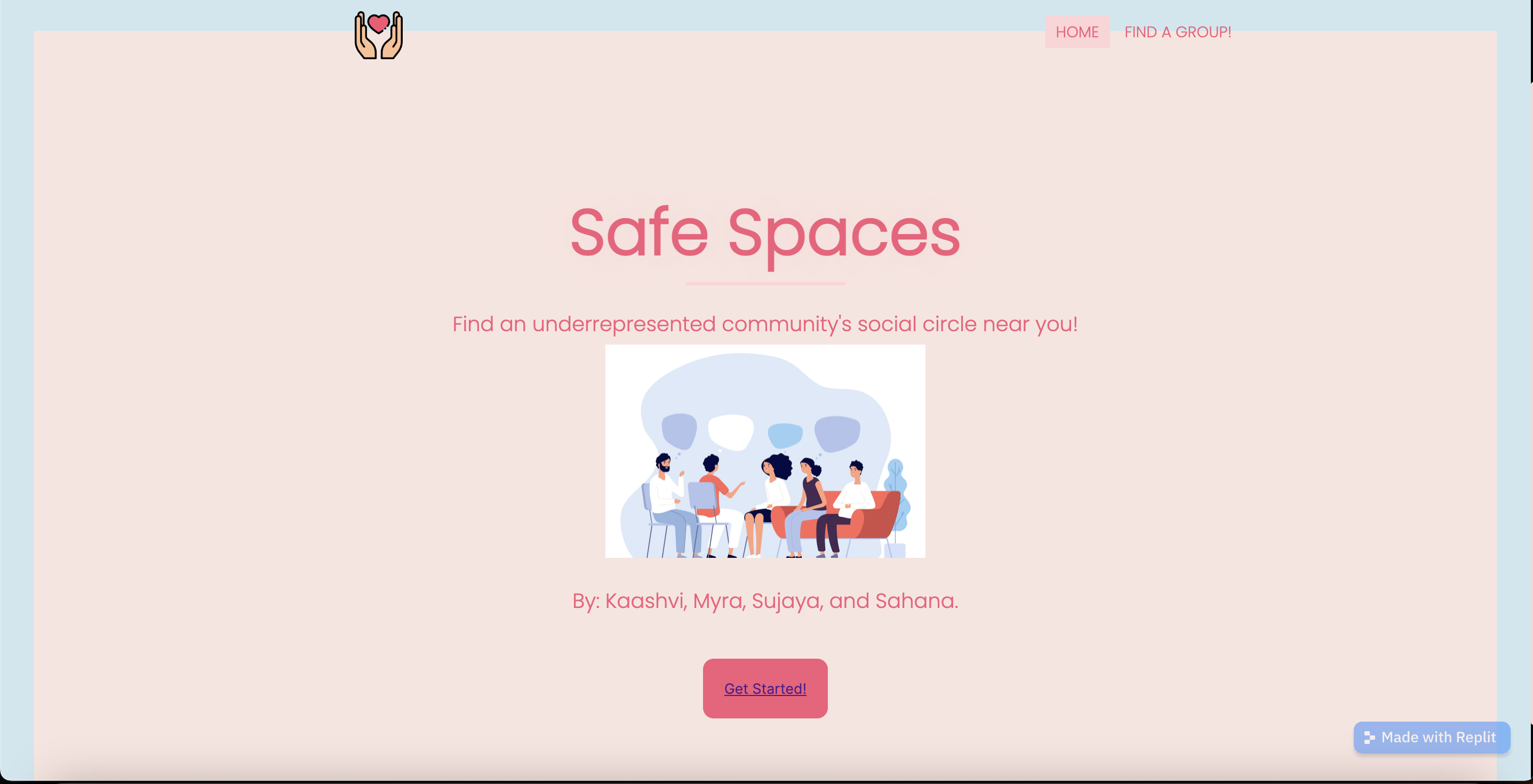Image resolution: width=1533 pixels, height=784 pixels.
Task: Click the authors byline starting with Kaashvi
Action: tap(765, 601)
